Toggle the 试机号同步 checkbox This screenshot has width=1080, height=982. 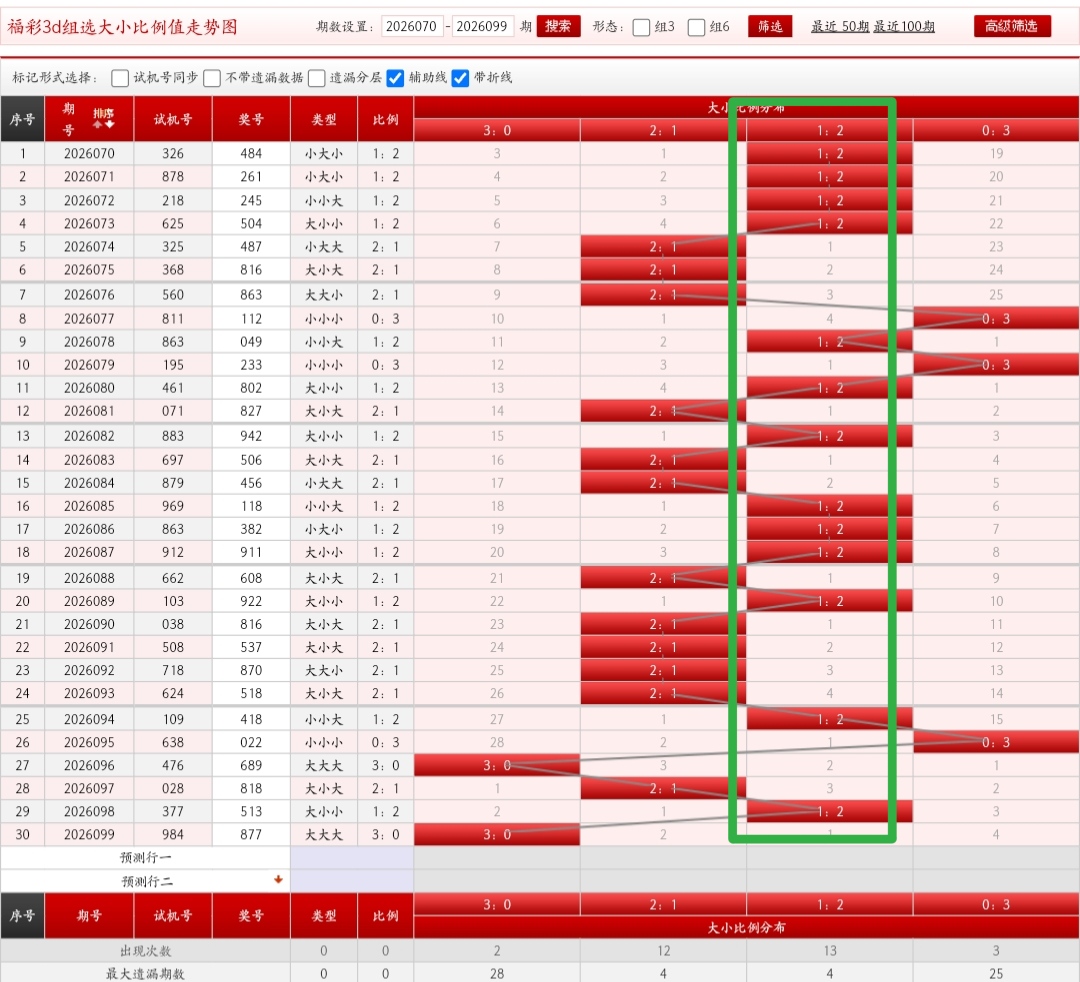[x=120, y=77]
